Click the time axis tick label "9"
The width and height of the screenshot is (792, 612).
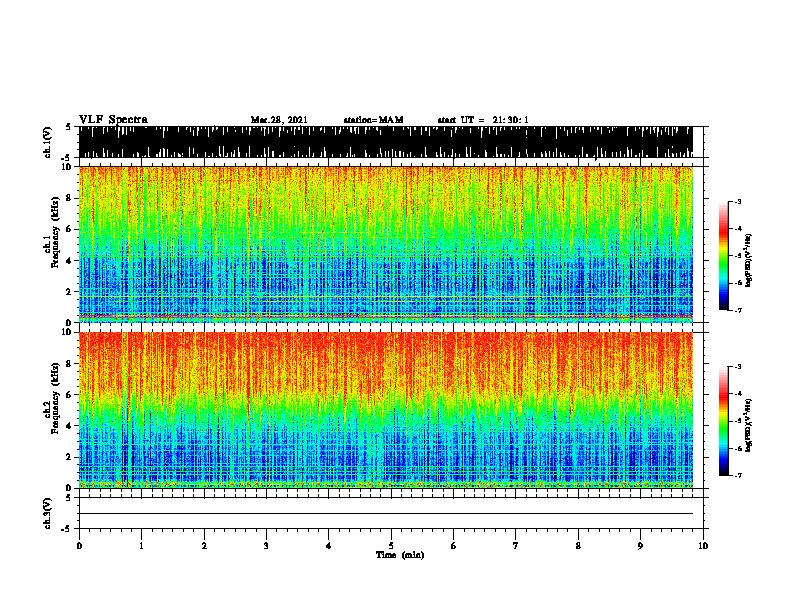point(640,545)
